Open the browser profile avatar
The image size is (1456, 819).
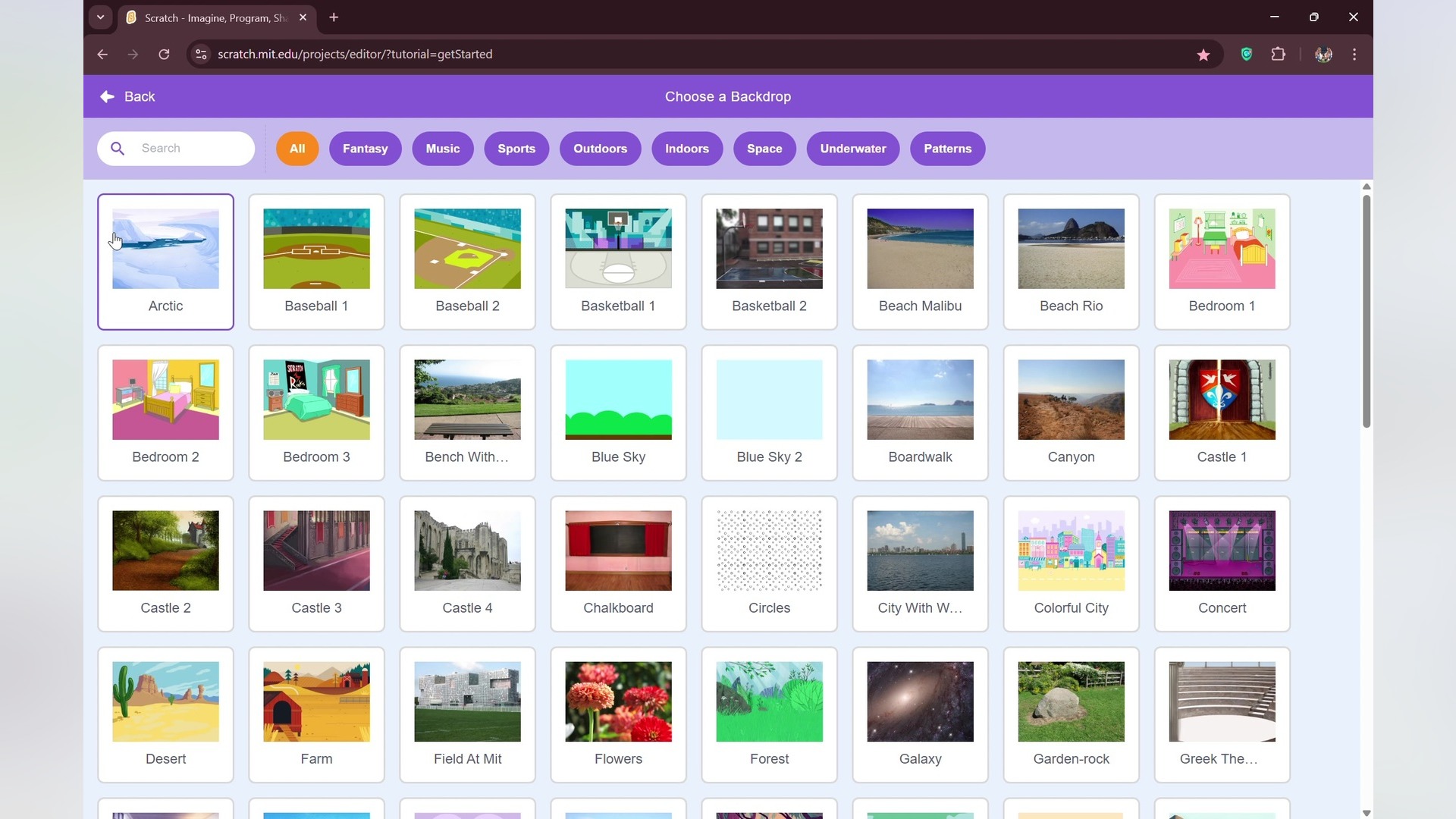coord(1324,55)
